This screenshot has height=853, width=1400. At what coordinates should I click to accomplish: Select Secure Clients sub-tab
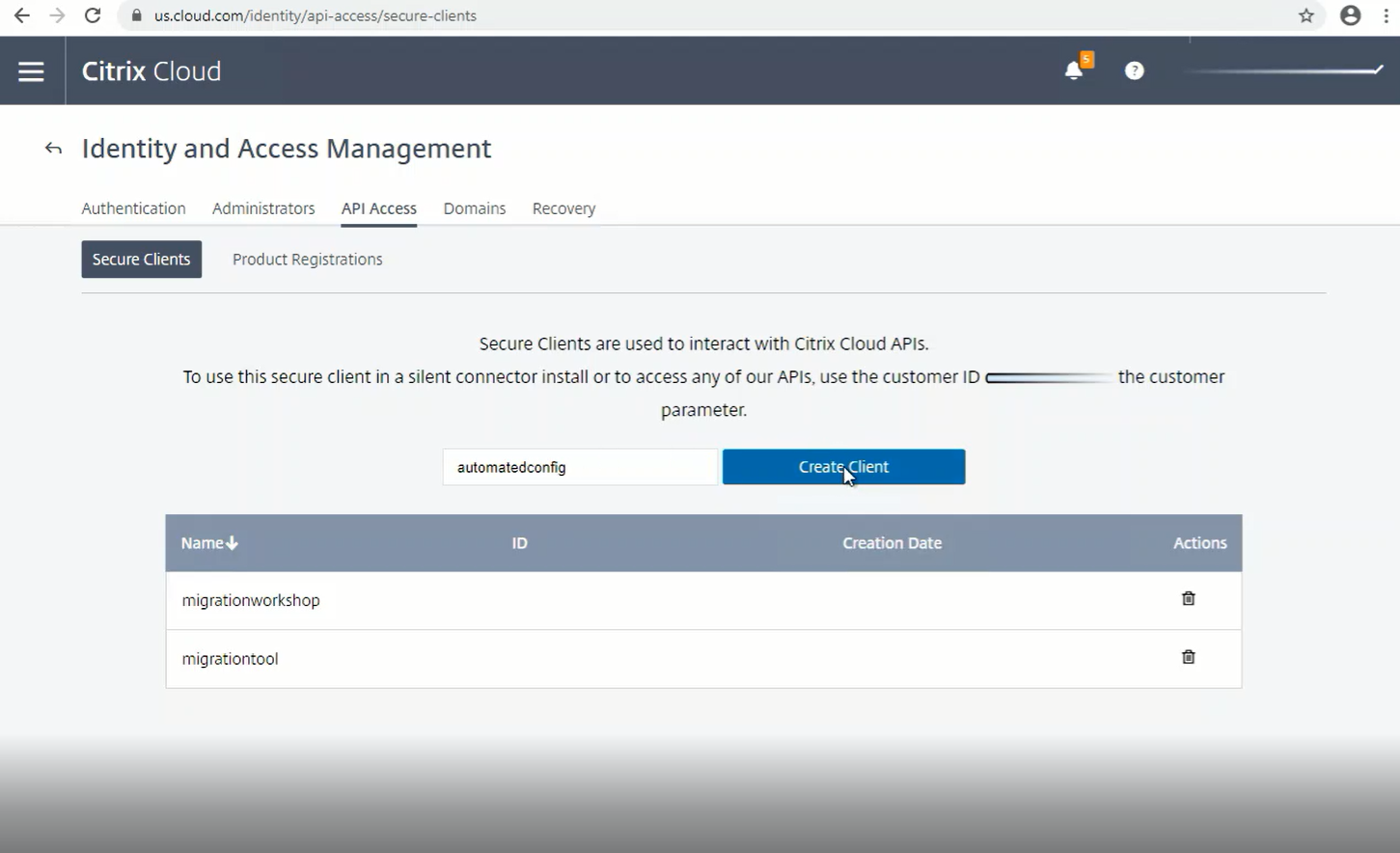pos(142,260)
